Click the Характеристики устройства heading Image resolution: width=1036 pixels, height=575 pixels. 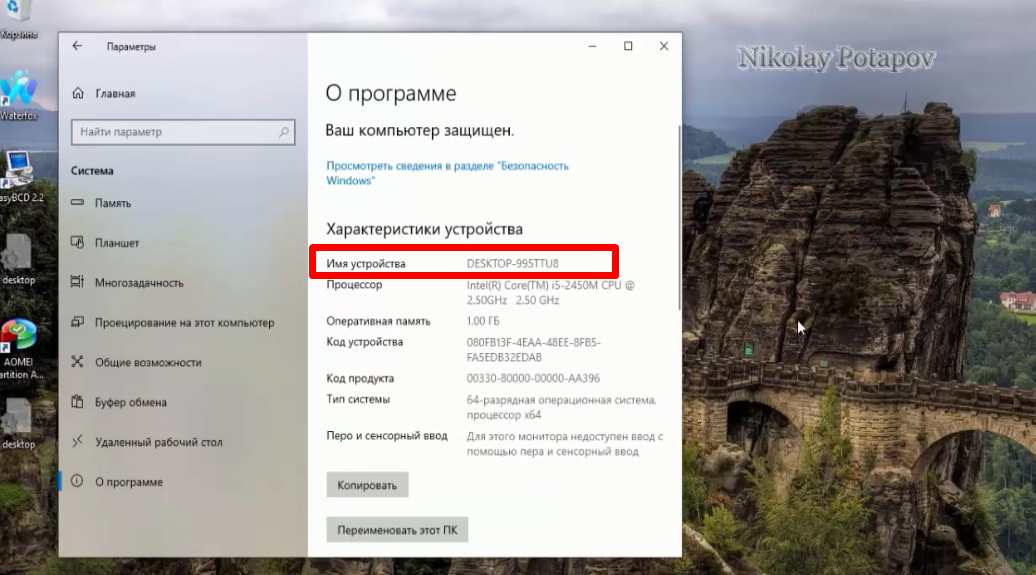(x=424, y=229)
